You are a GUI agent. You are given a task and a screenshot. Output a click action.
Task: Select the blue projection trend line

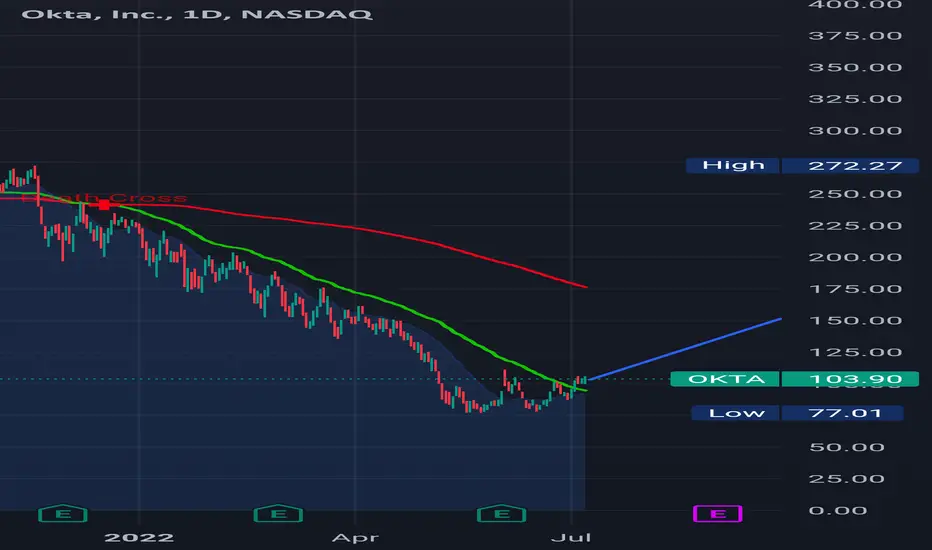pyautogui.click(x=684, y=349)
